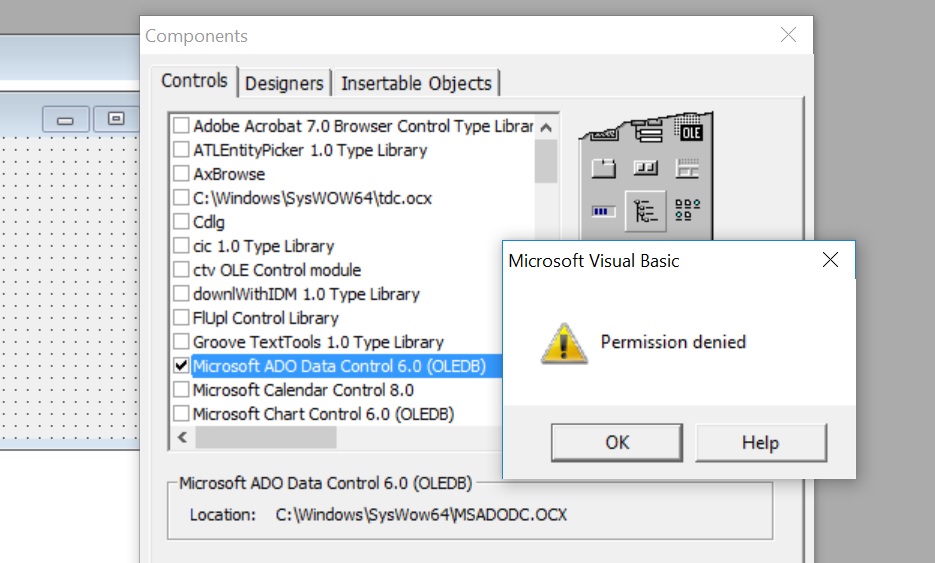
Task: Click the tab strip icon in toolbox picture
Action: click(603, 169)
